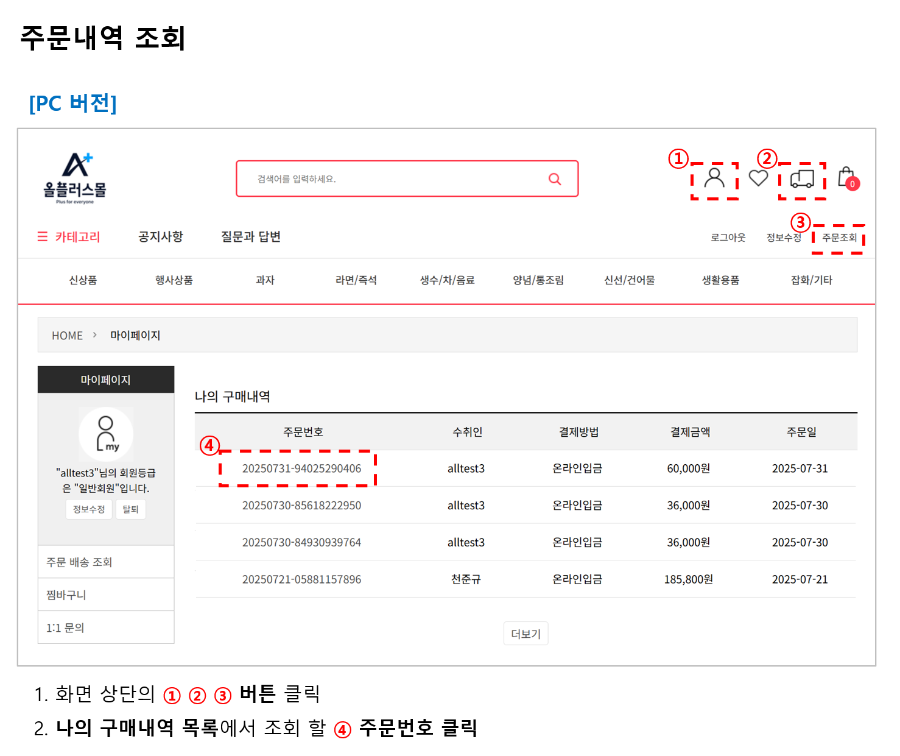Image resolution: width=900 pixels, height=756 pixels.
Task: Select the 라면/즉석 category
Action: point(356,280)
